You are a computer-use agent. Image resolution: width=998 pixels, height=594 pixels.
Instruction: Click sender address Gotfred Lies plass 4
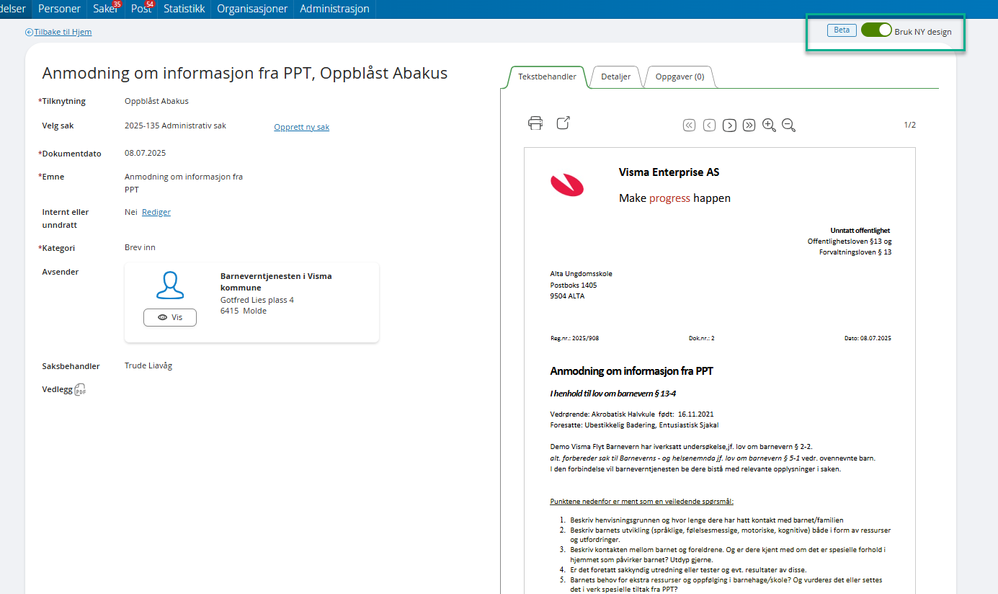(x=257, y=300)
